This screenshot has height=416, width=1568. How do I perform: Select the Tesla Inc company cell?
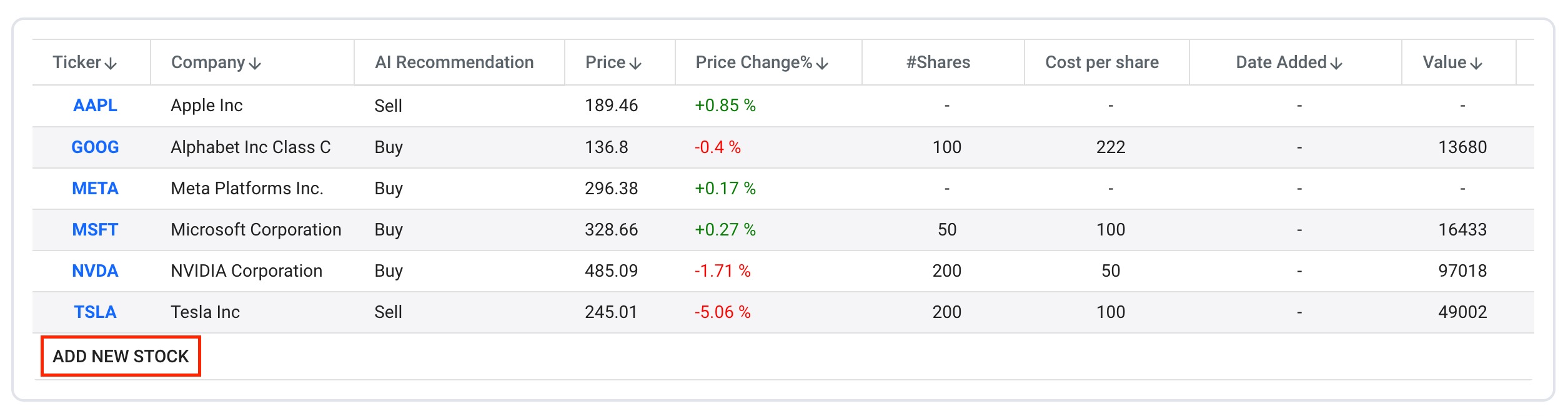pyautogui.click(x=206, y=312)
